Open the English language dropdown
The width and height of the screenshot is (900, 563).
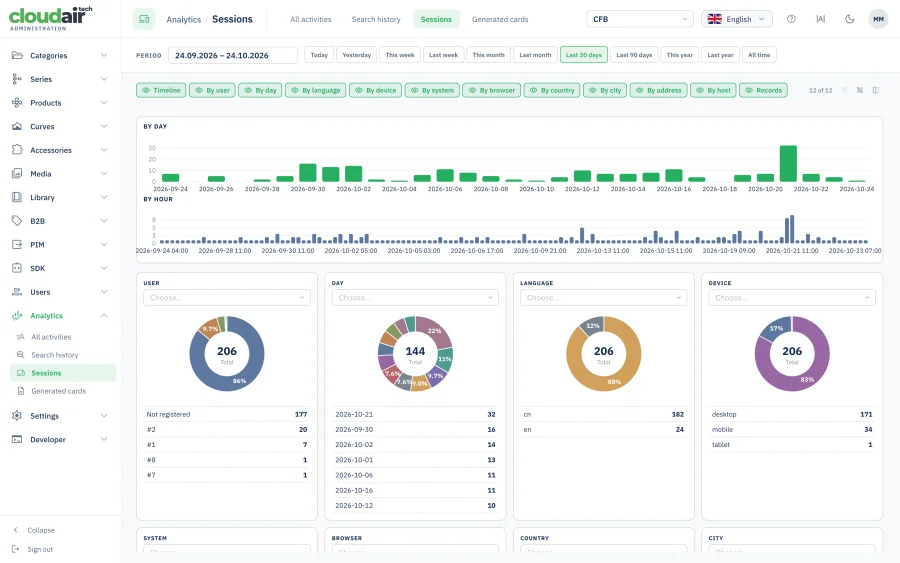736,19
